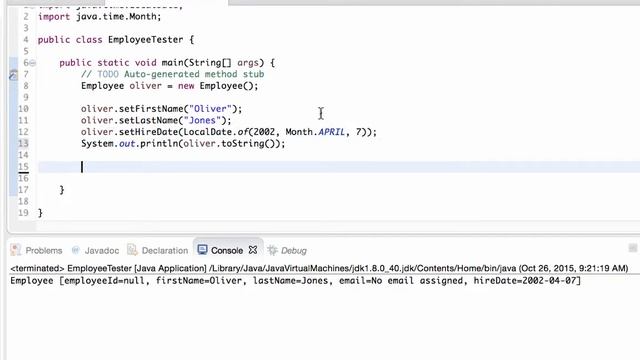Click line number 10 in the gutter

coord(23,109)
